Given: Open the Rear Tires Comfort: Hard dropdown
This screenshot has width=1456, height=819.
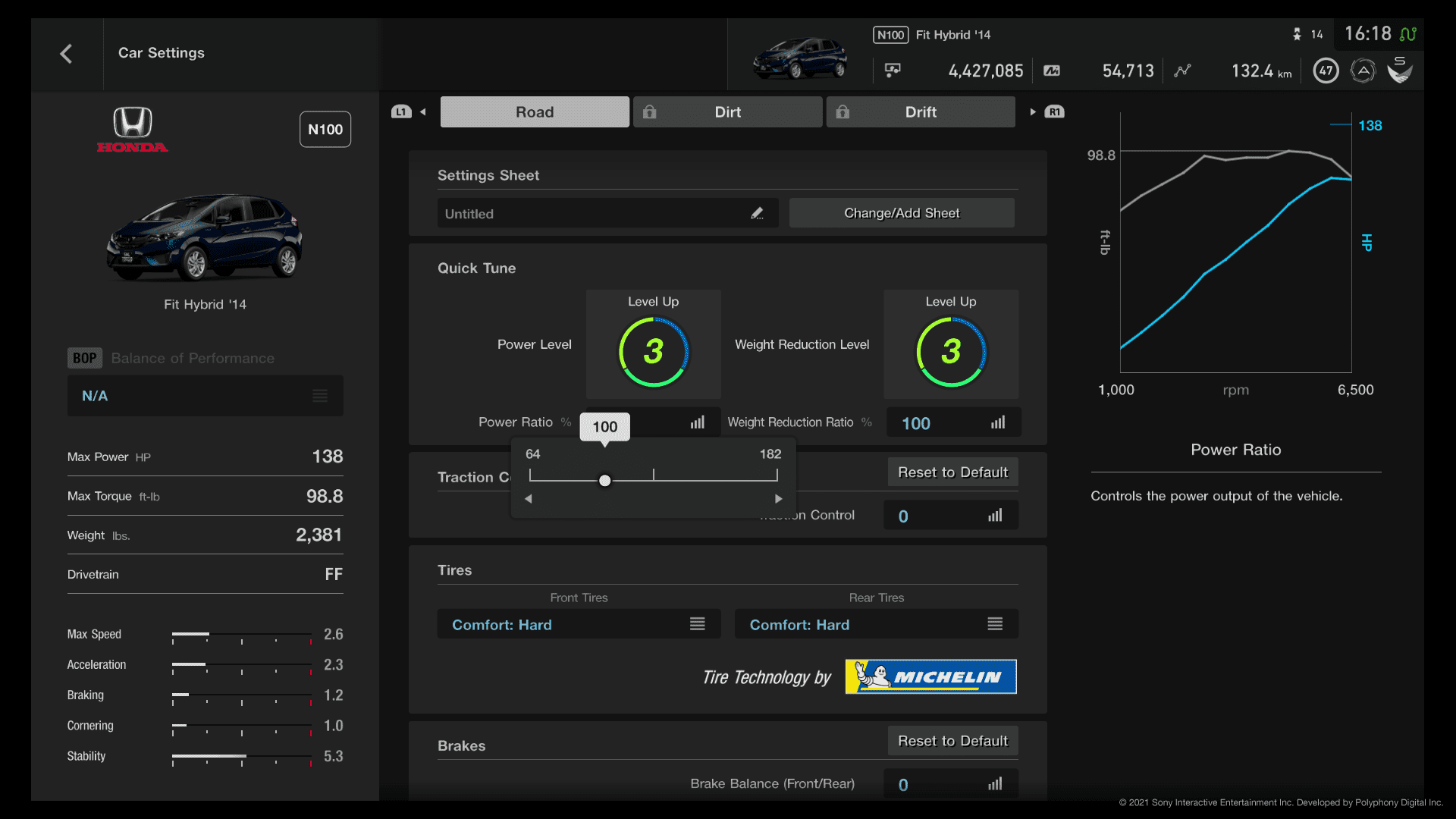Looking at the screenshot, I should [x=876, y=624].
